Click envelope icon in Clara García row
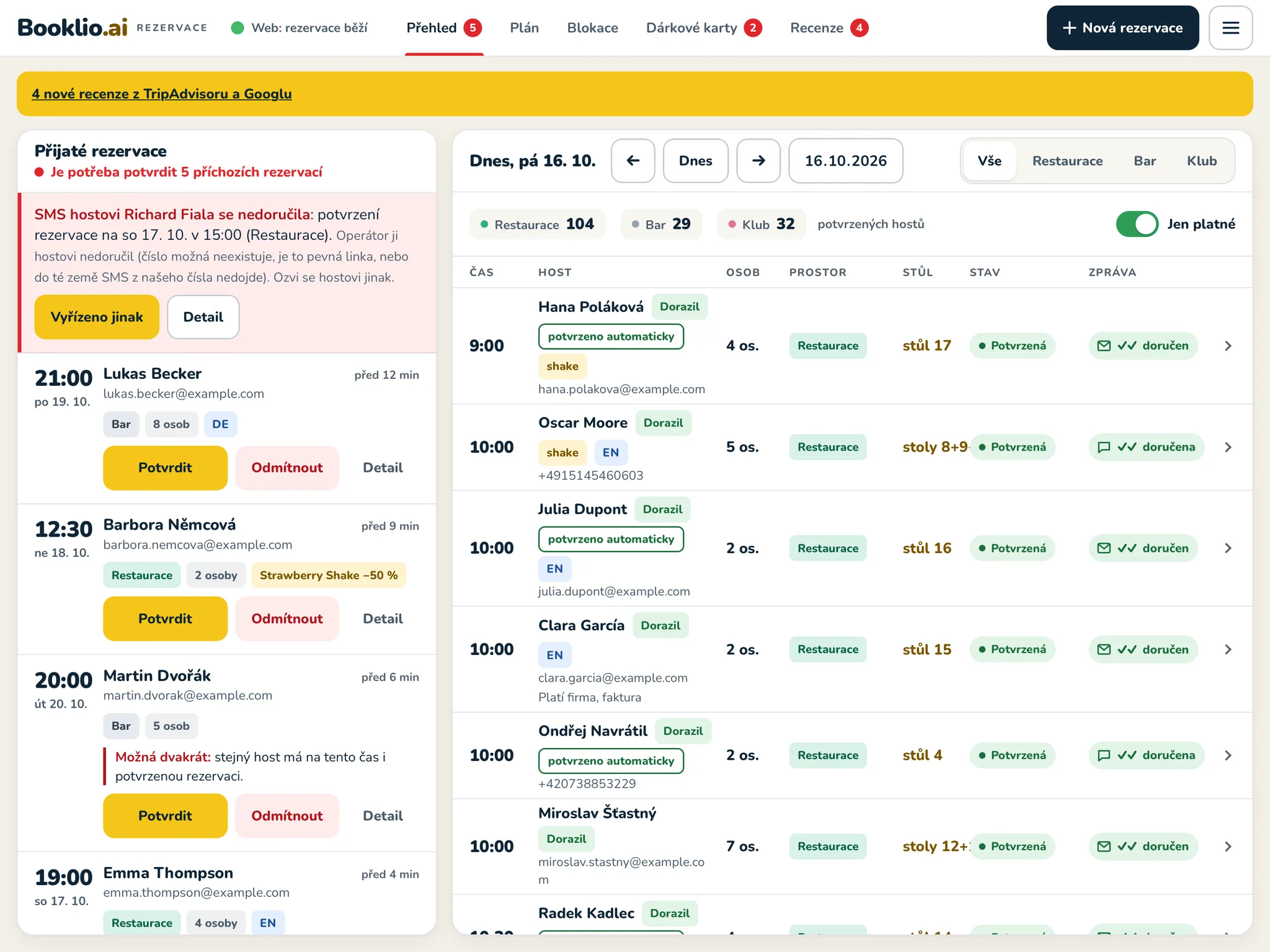 pos(1104,649)
